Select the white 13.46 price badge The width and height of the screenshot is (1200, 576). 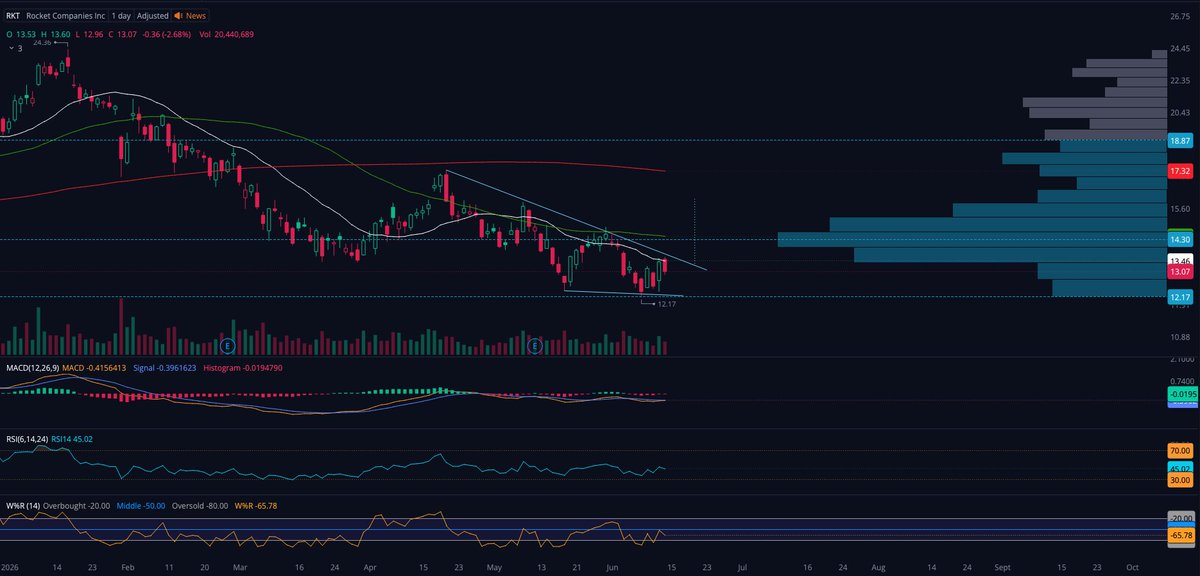click(x=1180, y=260)
